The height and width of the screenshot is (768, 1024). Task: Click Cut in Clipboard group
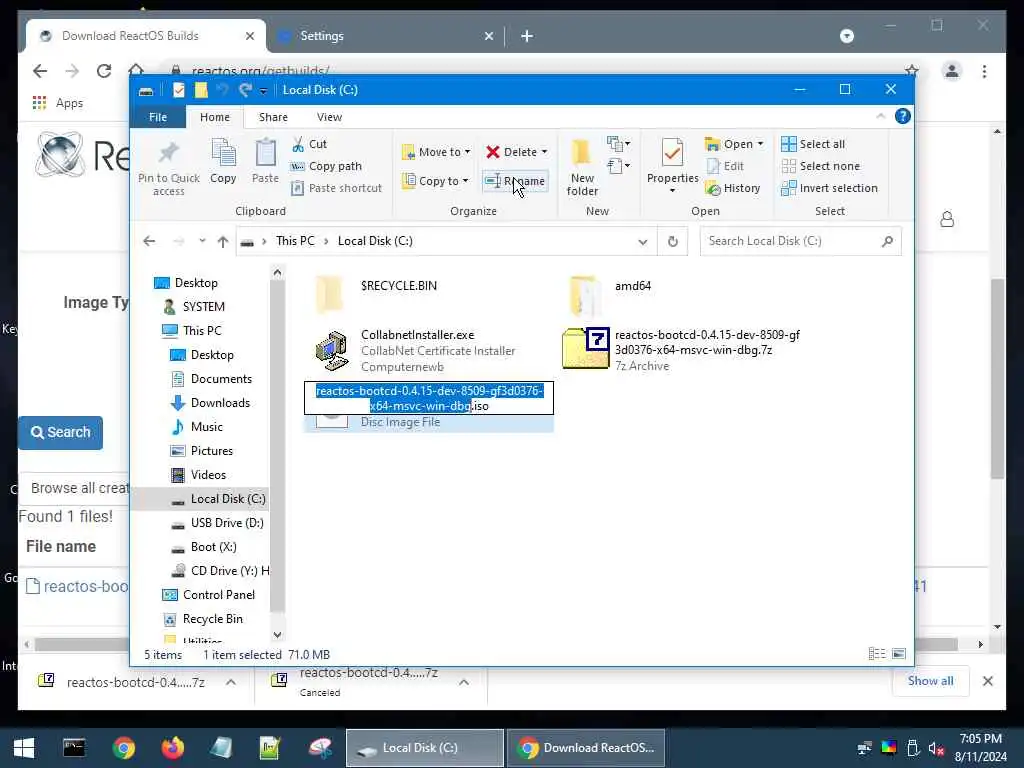309,144
